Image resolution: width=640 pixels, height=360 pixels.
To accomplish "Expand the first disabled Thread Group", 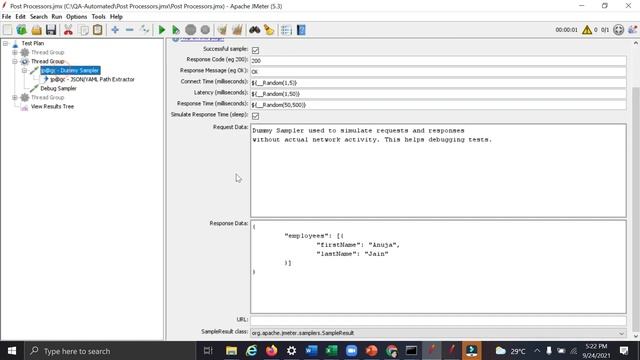I will tap(15, 52).
